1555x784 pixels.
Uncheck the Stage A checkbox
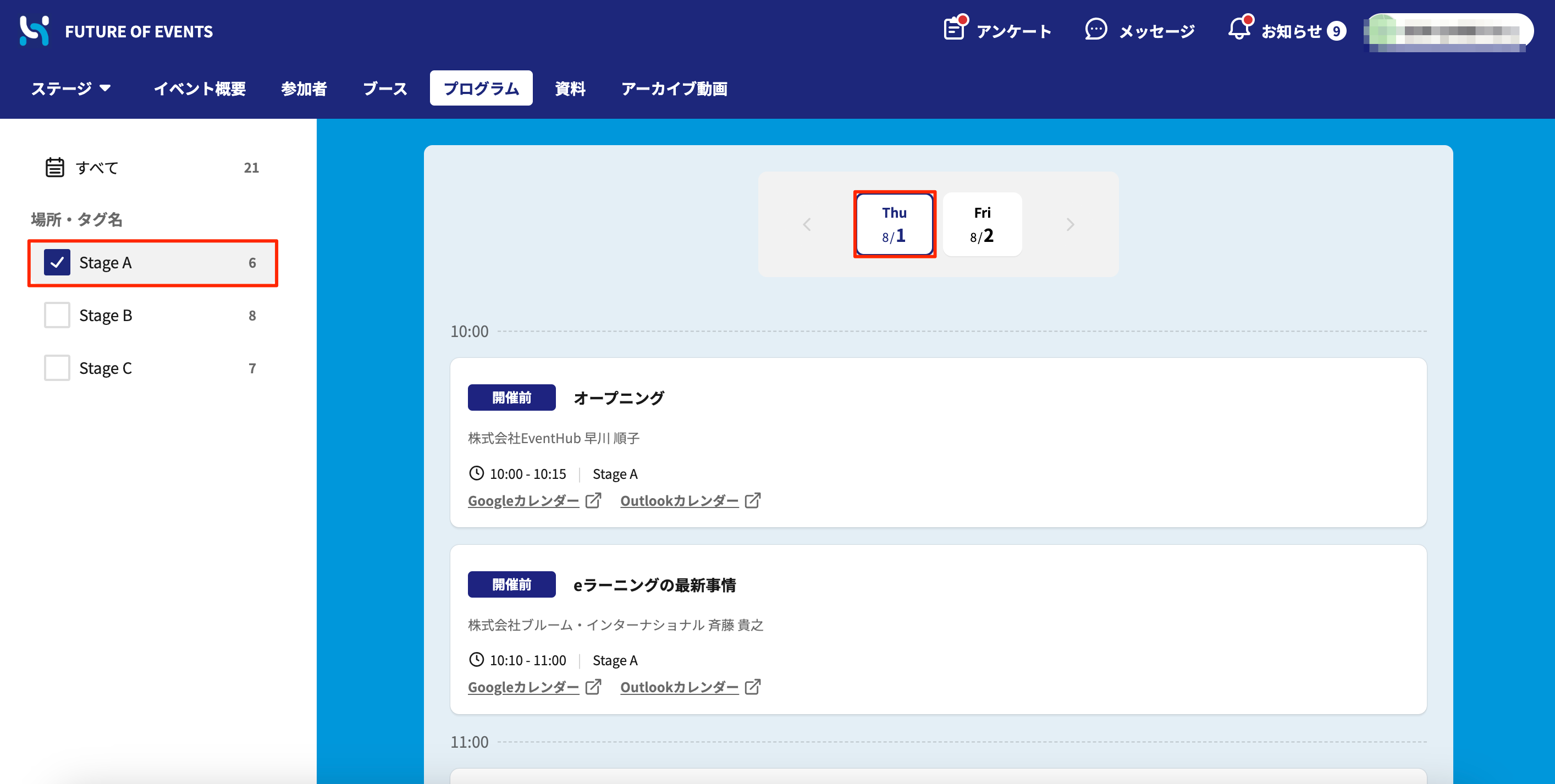[x=57, y=263]
